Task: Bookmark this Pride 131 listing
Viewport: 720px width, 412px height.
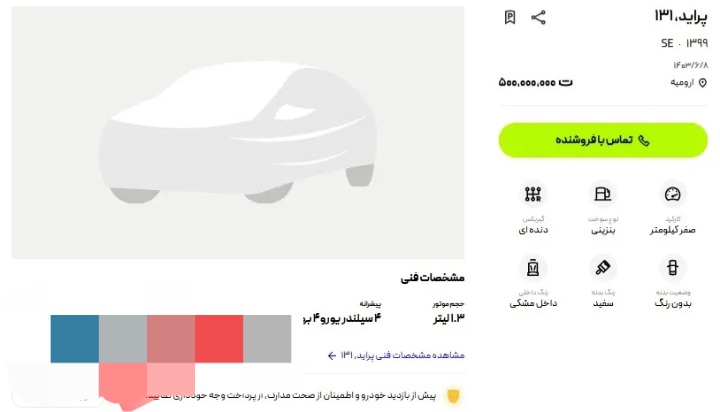Action: (510, 17)
